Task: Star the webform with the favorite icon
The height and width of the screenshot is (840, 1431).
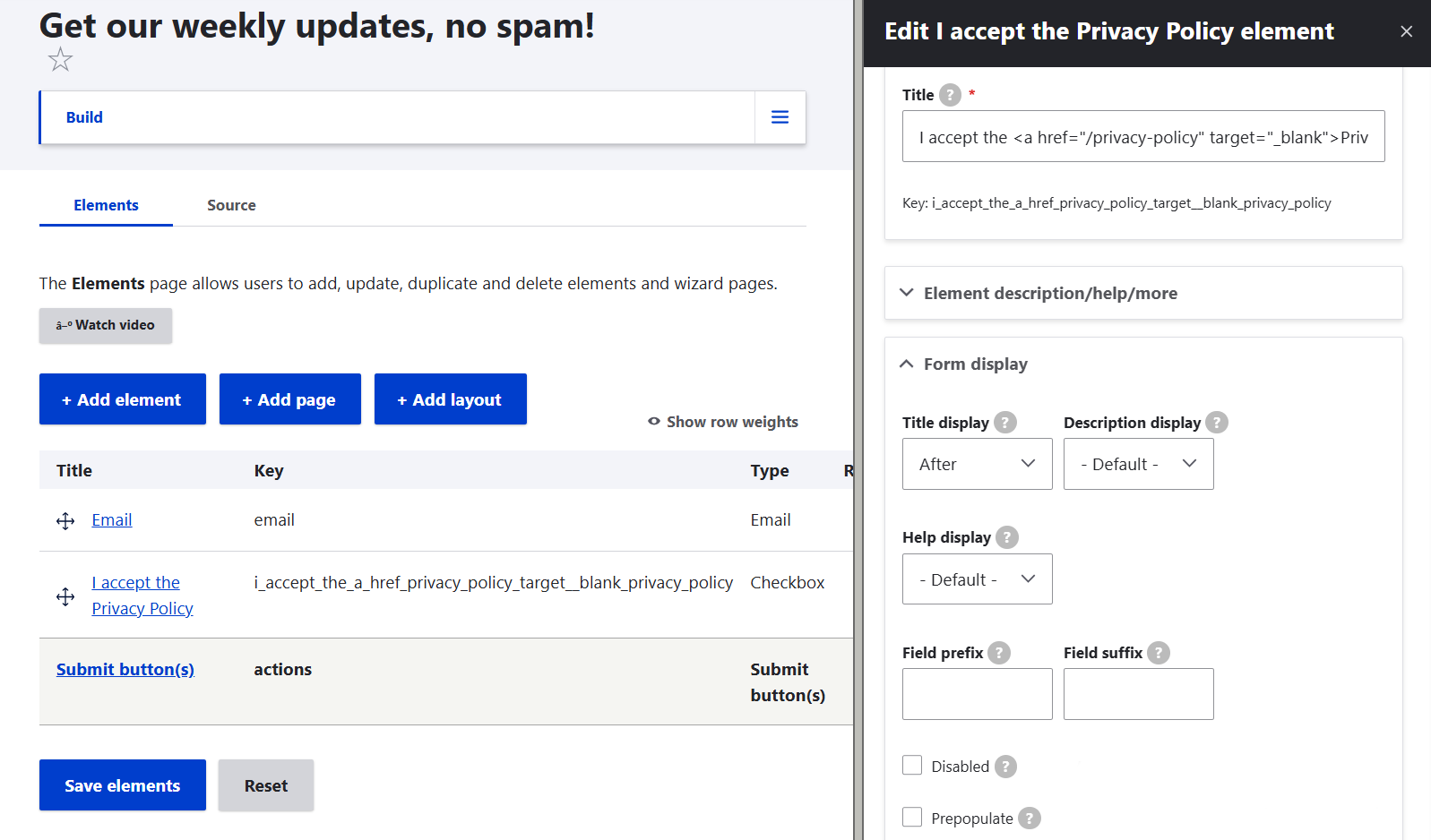Action: pyautogui.click(x=60, y=60)
